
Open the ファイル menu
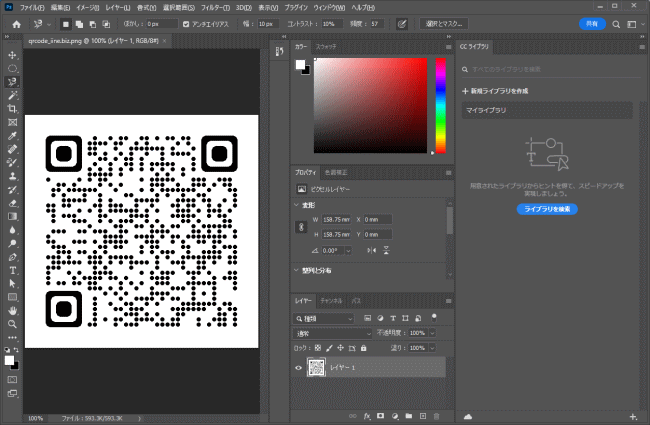tap(32, 7)
